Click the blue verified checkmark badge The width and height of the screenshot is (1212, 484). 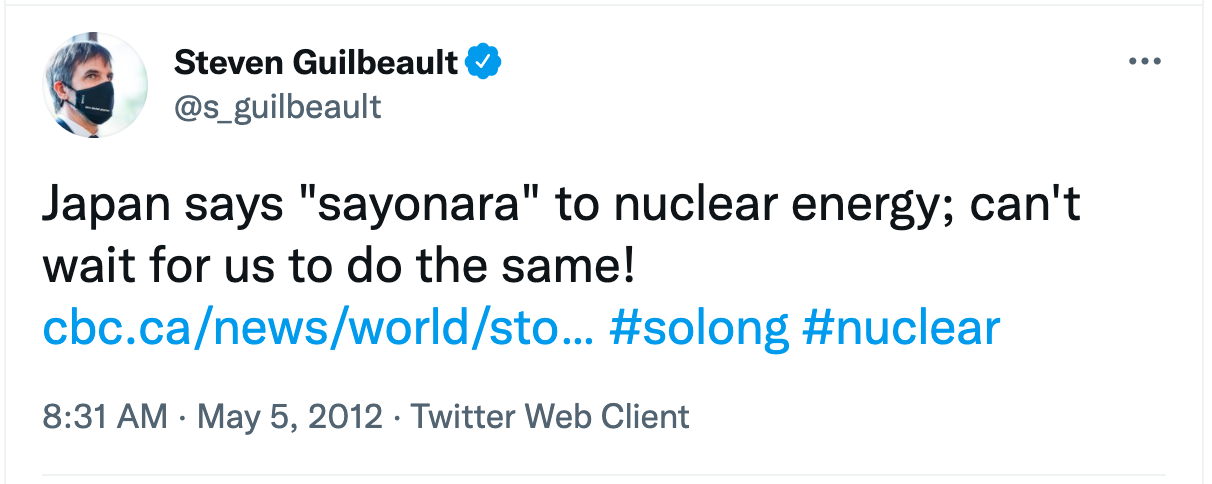(x=485, y=63)
